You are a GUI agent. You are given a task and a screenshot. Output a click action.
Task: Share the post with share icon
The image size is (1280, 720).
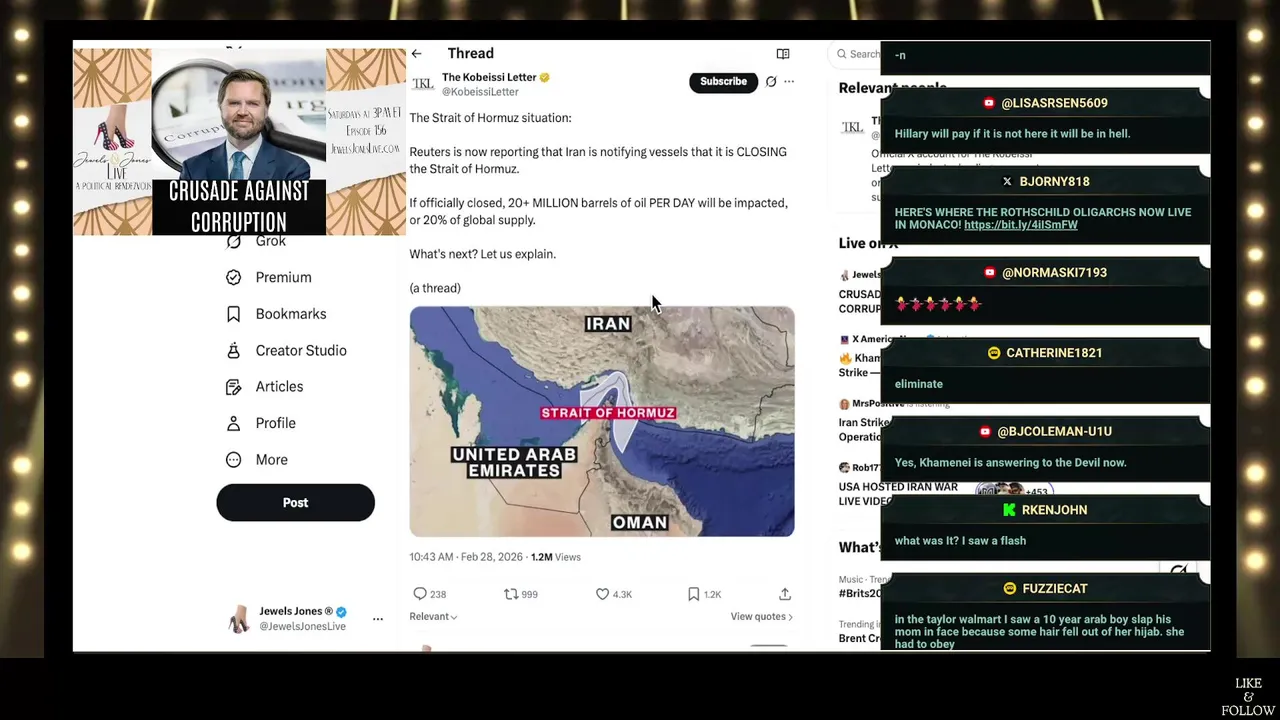pyautogui.click(x=785, y=594)
